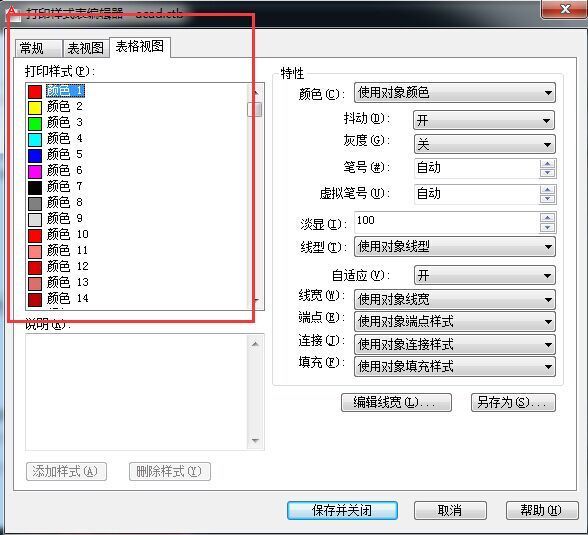Open the 灰度(G) grayscale dropdown
Image resolution: width=588 pixels, height=535 pixels.
[484, 144]
